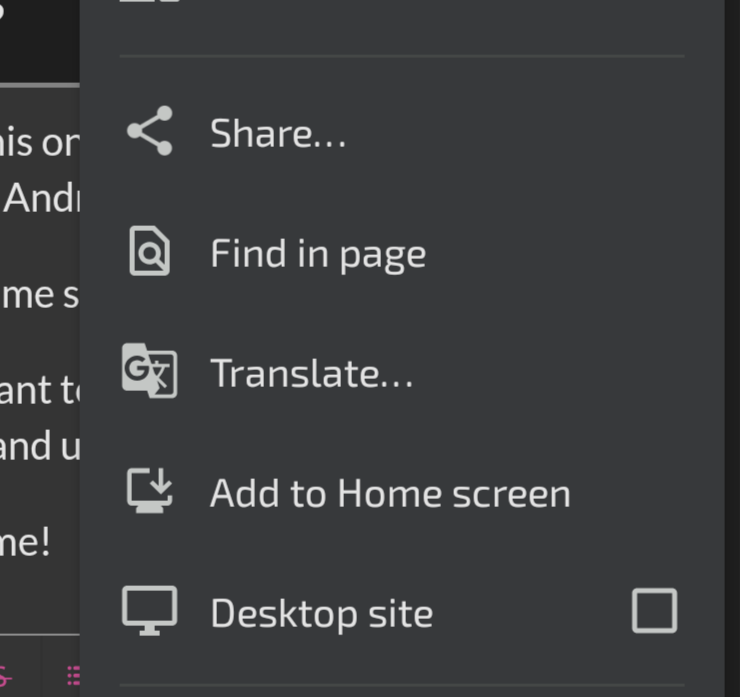Choose the Translate... menu label
Viewport: 740px width, 697px height.
coord(311,374)
